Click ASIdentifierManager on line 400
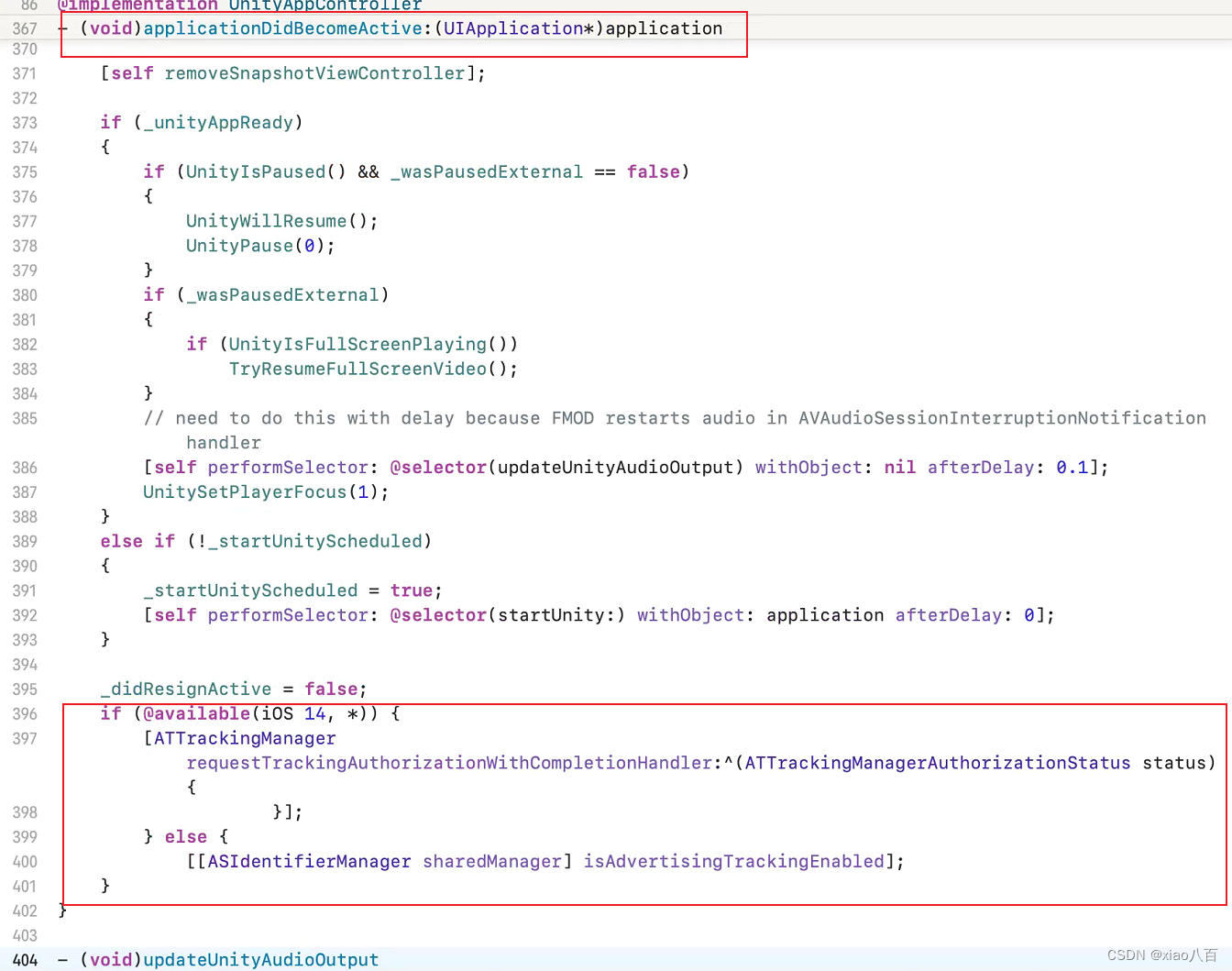Viewport: 1232px width, 971px height. (309, 862)
